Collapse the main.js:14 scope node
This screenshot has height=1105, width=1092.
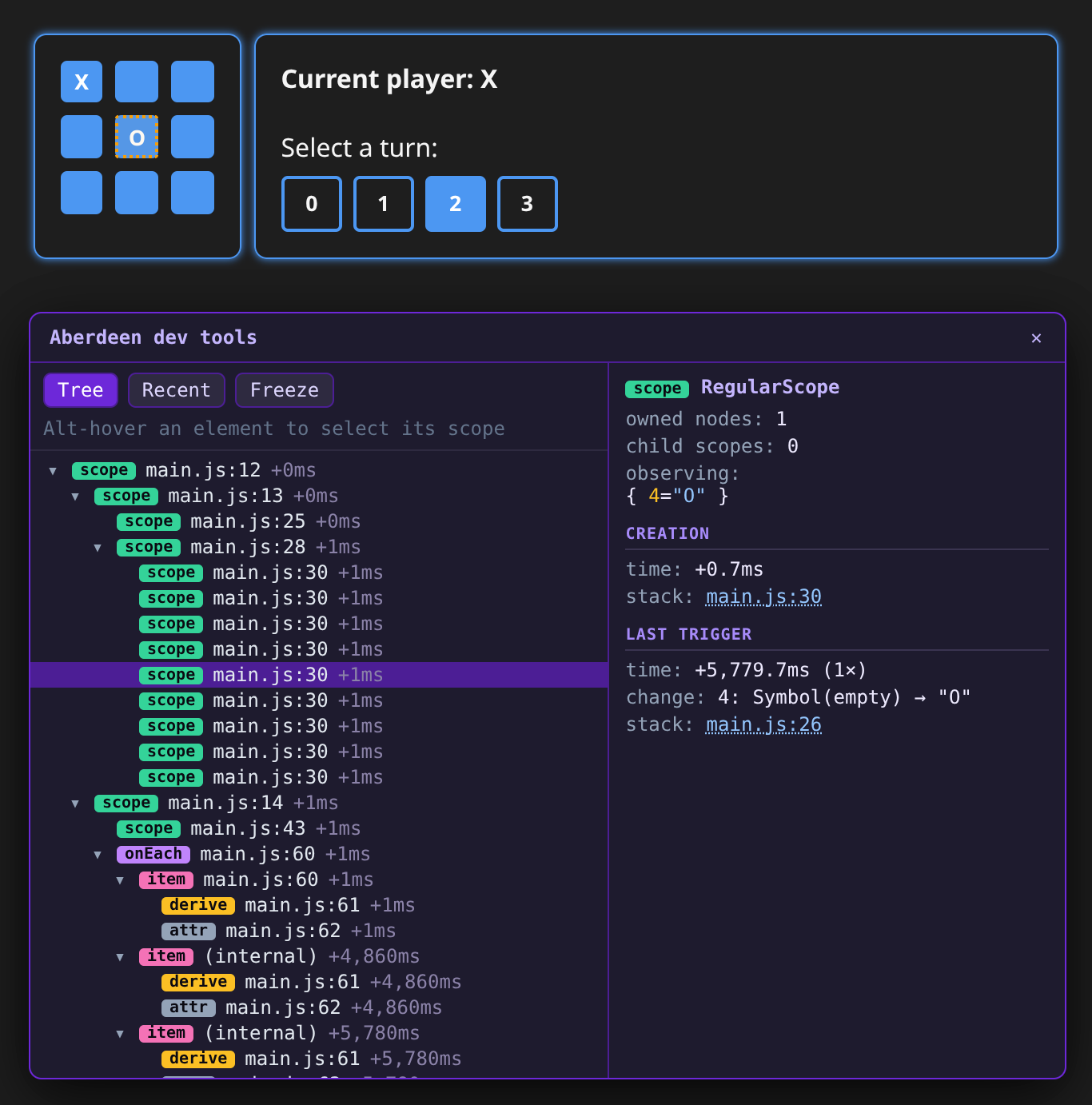tap(75, 804)
